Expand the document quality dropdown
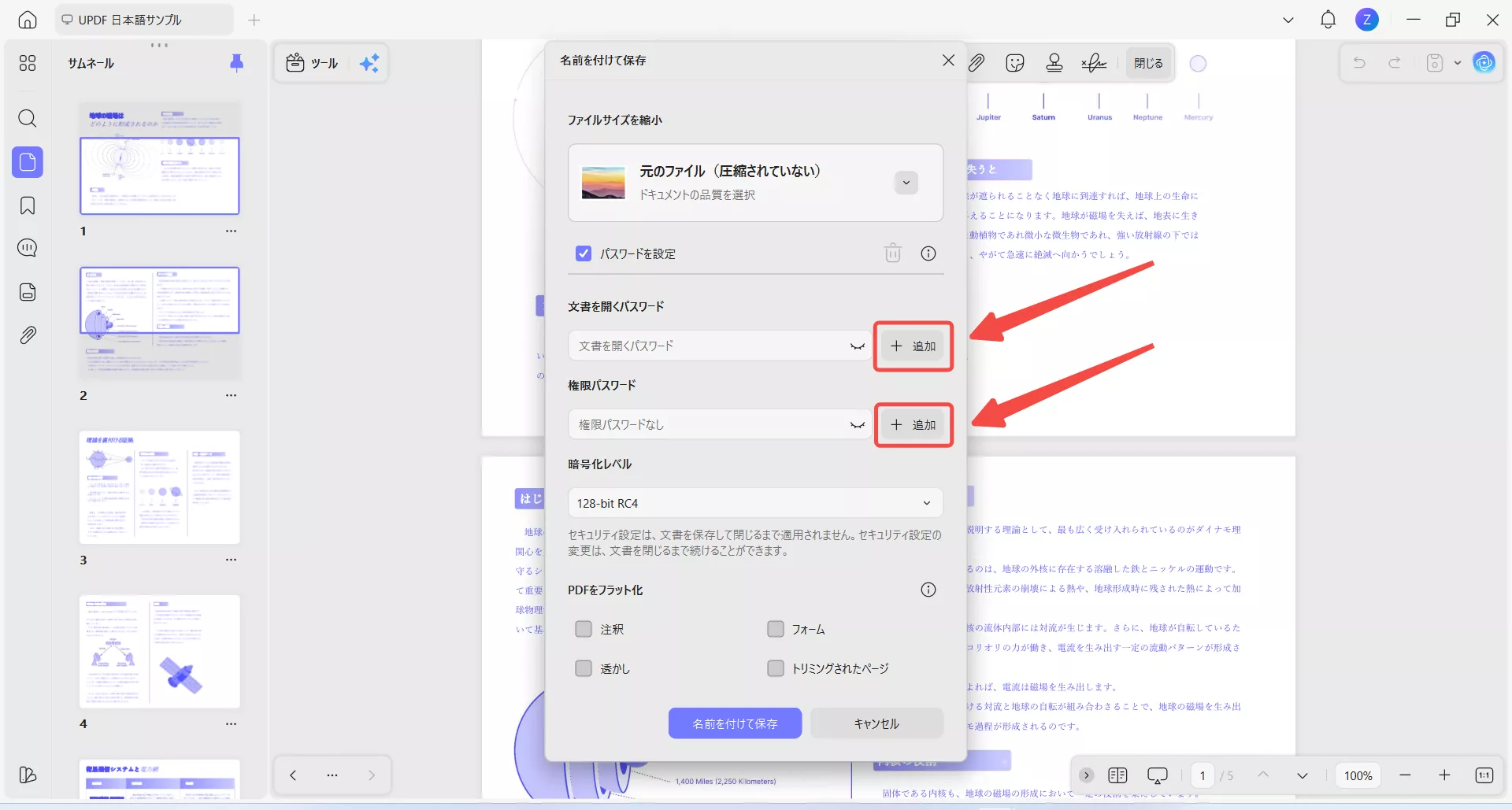This screenshot has height=810, width=1512. click(905, 182)
